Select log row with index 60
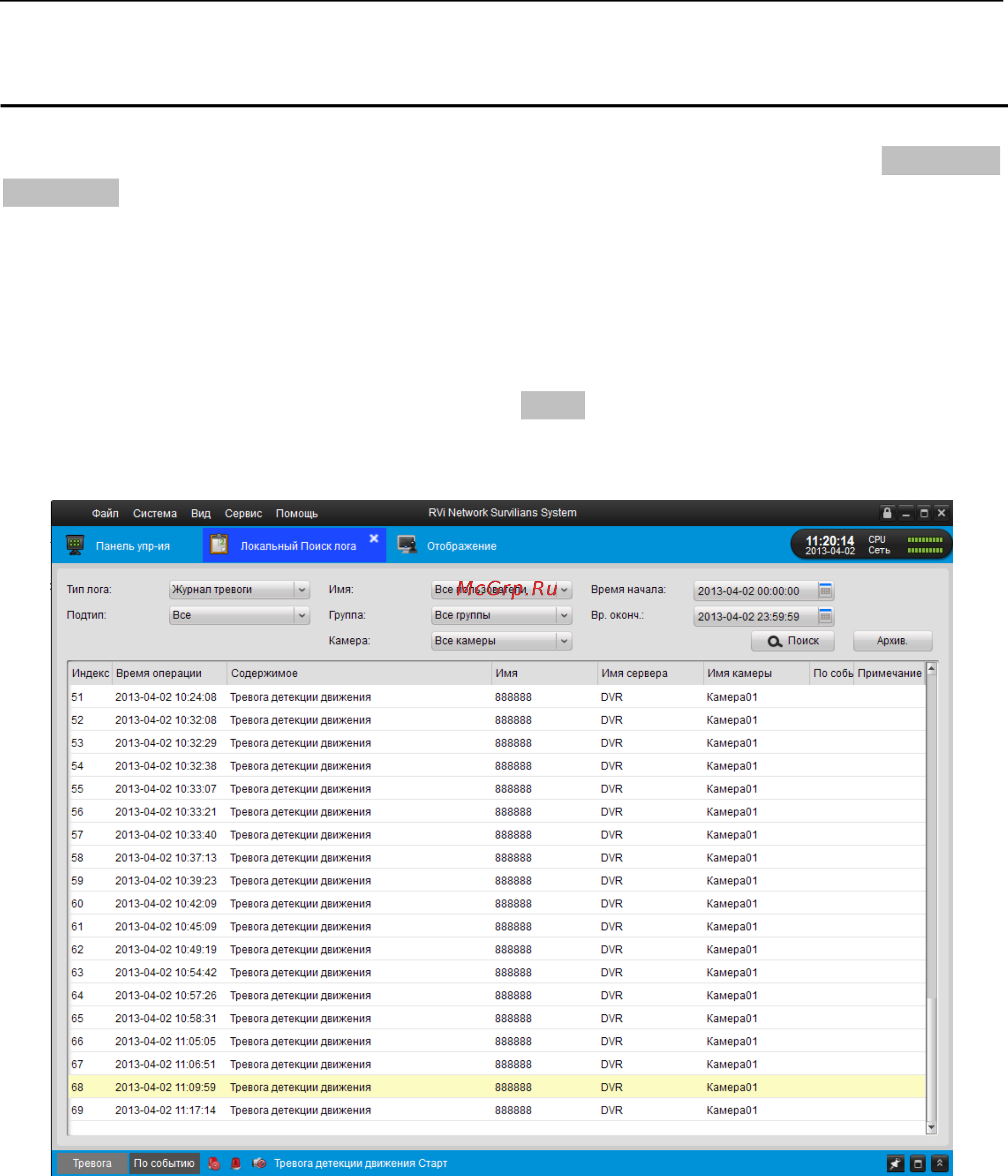 pyautogui.click(x=497, y=903)
